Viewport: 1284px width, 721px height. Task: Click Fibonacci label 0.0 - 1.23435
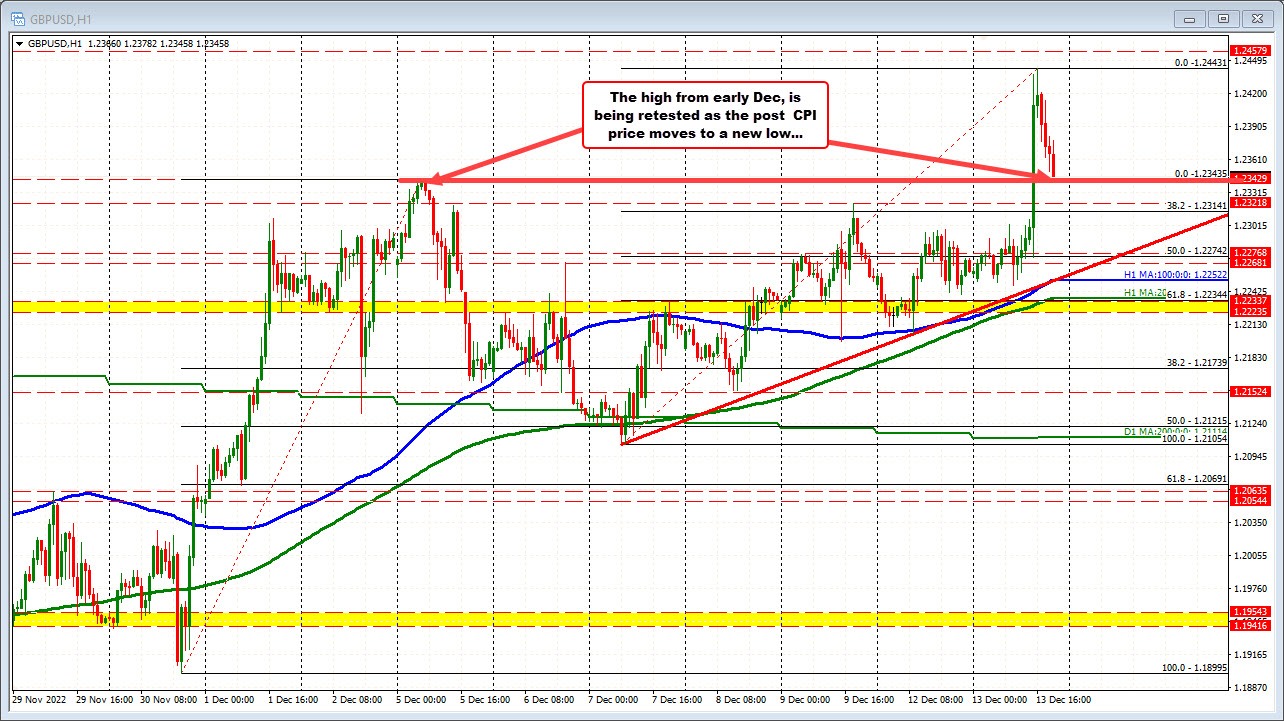pos(1201,173)
